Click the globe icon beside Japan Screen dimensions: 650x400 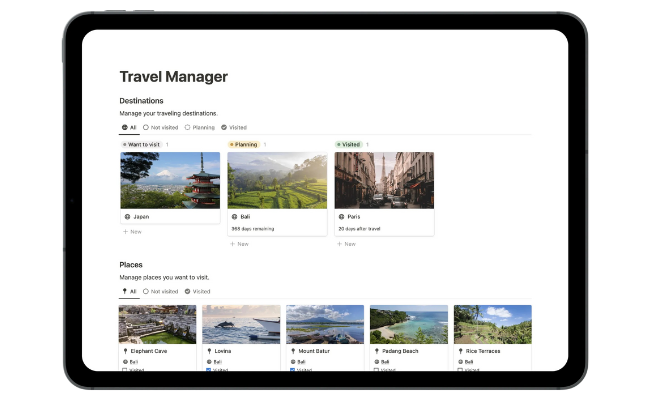coord(127,217)
